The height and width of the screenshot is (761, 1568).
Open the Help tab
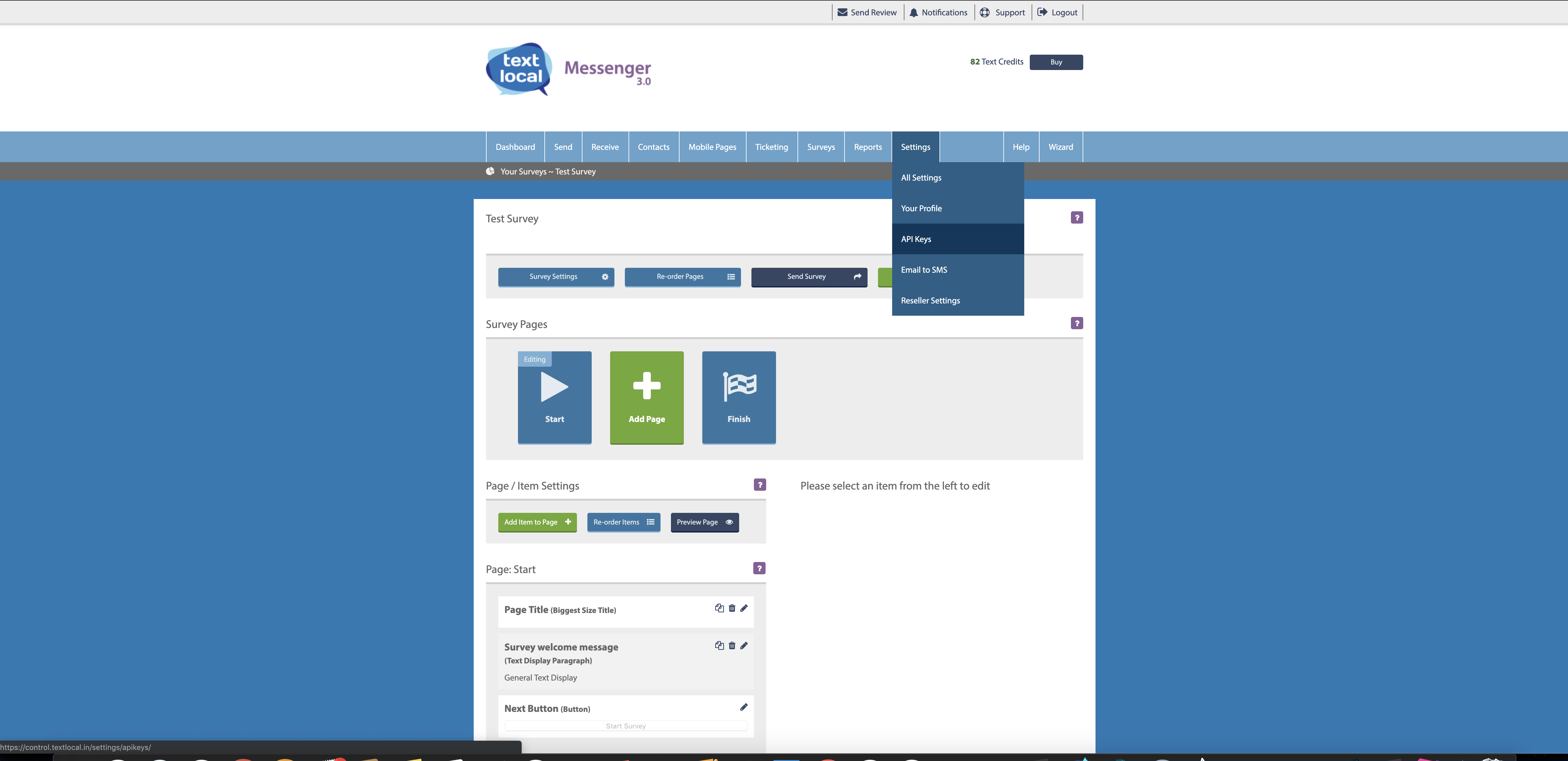point(1021,147)
